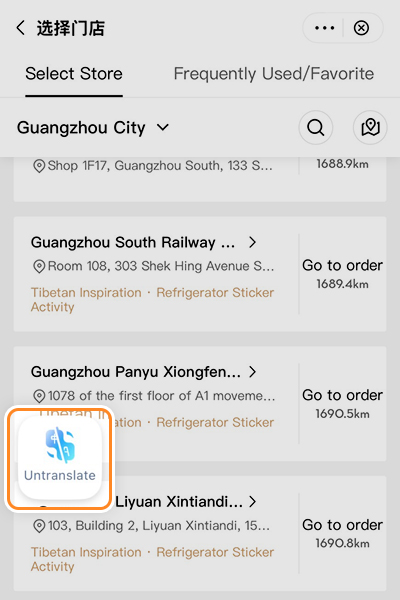Open Liyuan Xintiandi store details chevron
Viewport: 400px width, 600px height.
click(x=252, y=501)
